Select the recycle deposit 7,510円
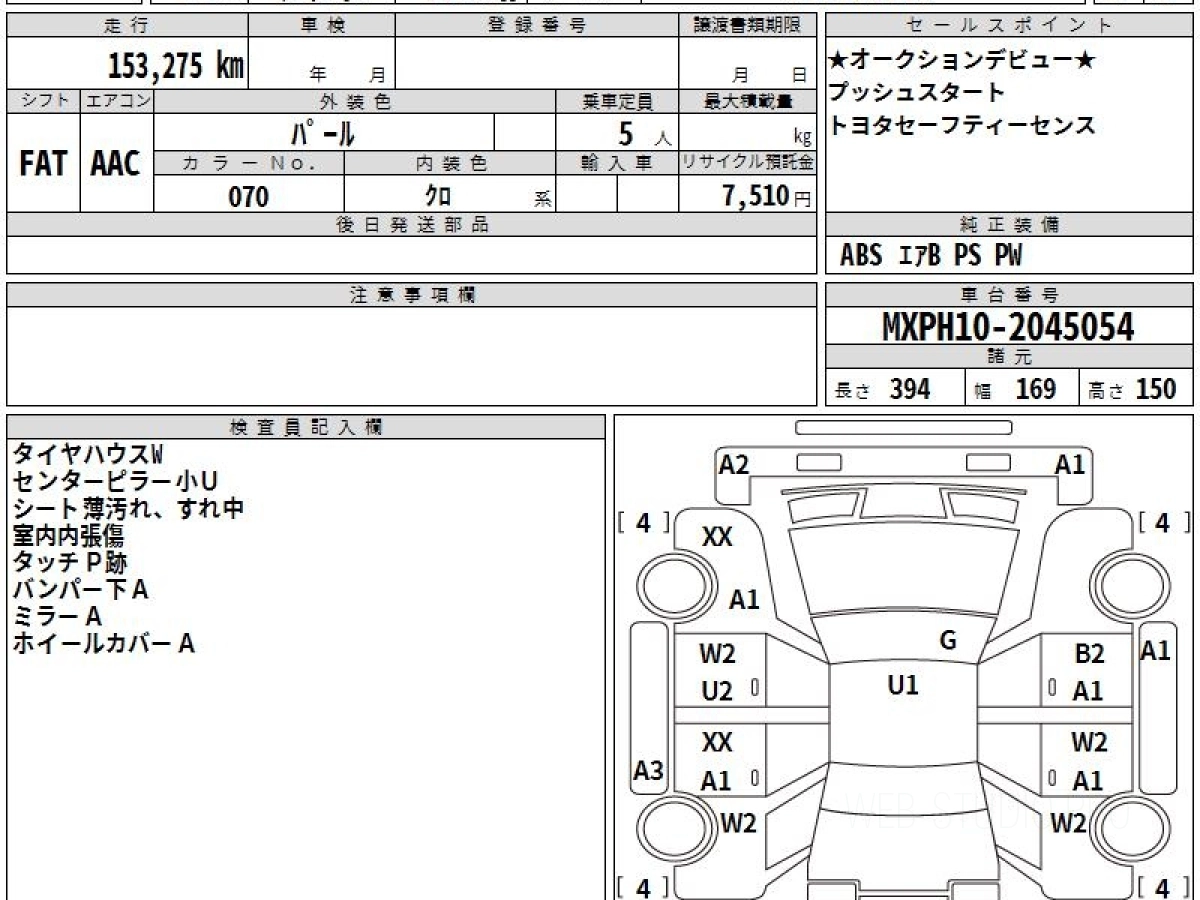 [x=767, y=196]
